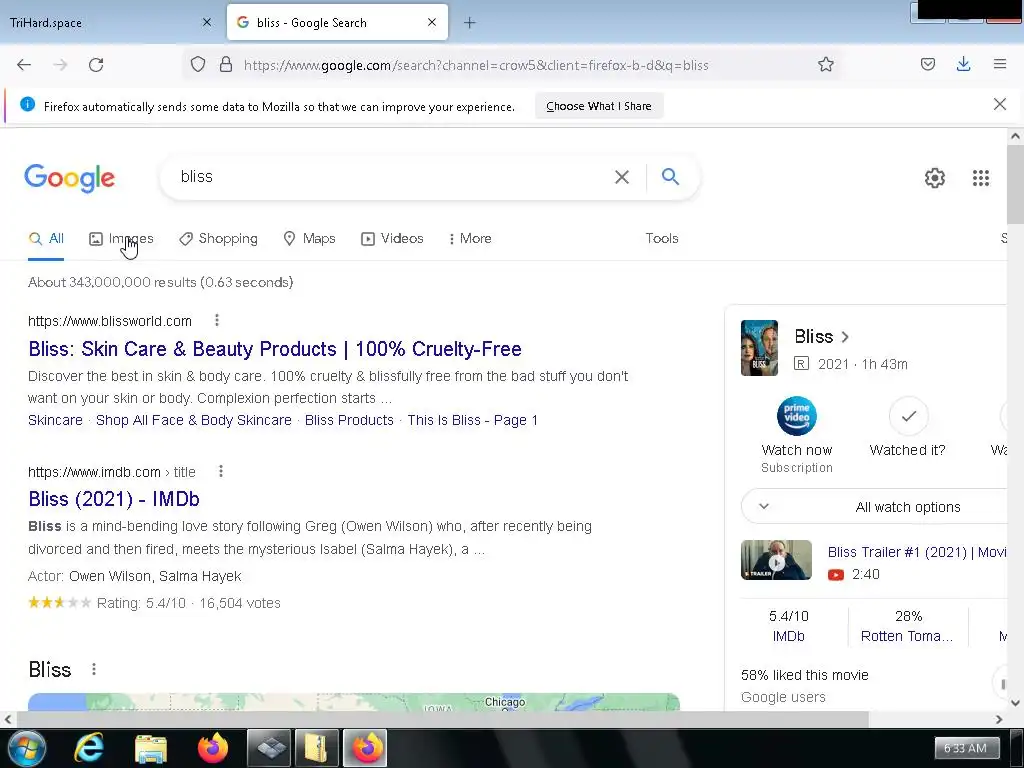Open the Windows Start menu
This screenshot has width=1024, height=768.
pyautogui.click(x=26, y=748)
